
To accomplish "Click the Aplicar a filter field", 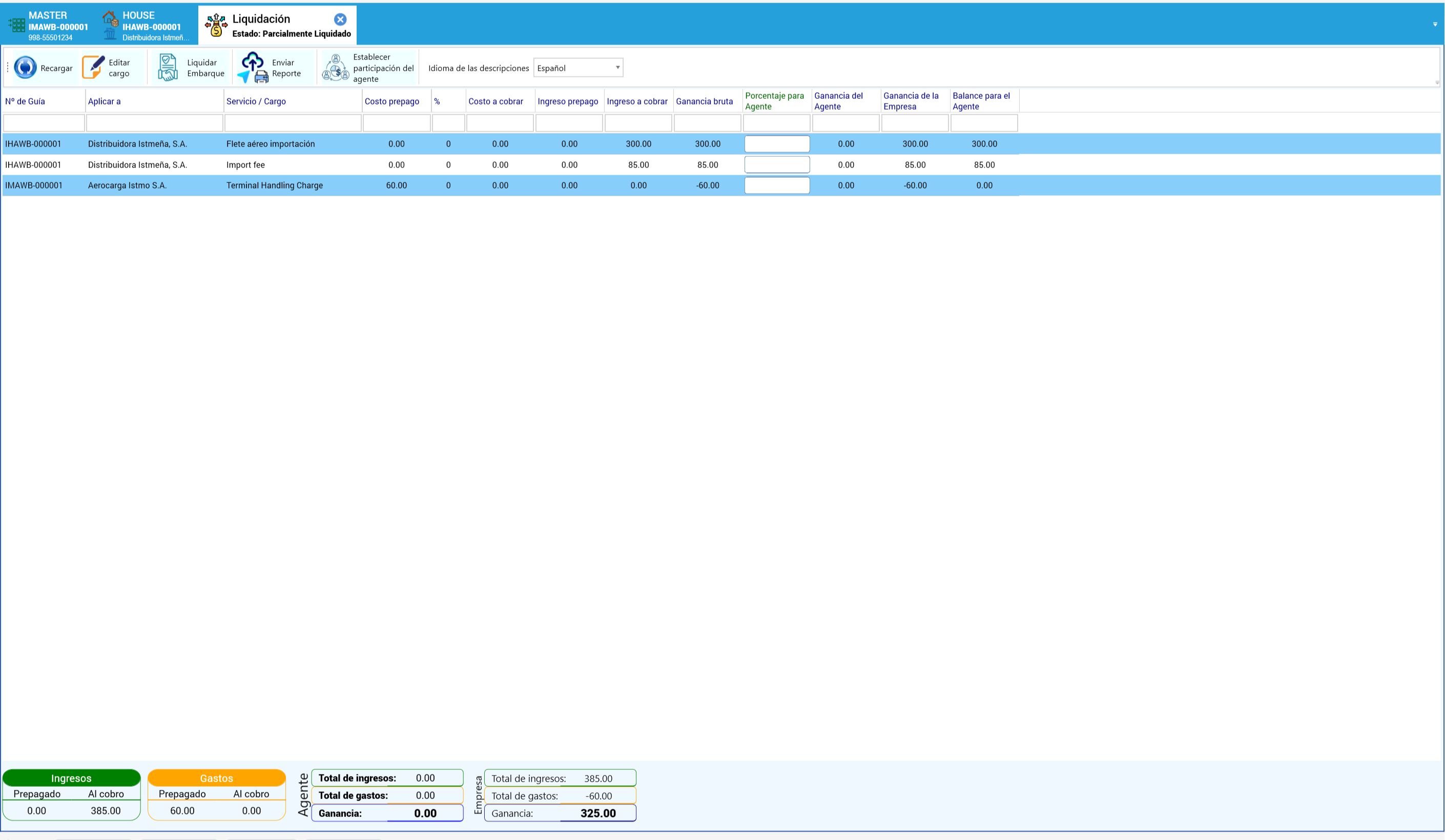I will 154,122.
